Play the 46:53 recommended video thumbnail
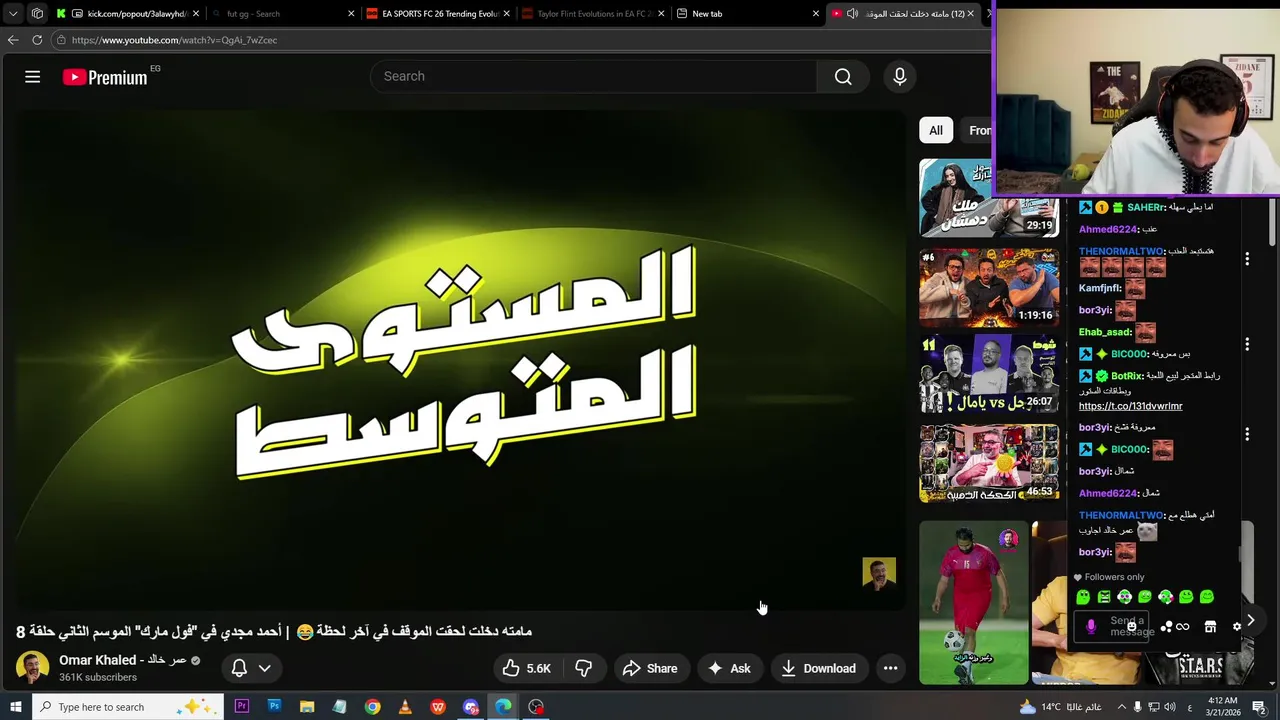The height and width of the screenshot is (720, 1280). pos(989,463)
